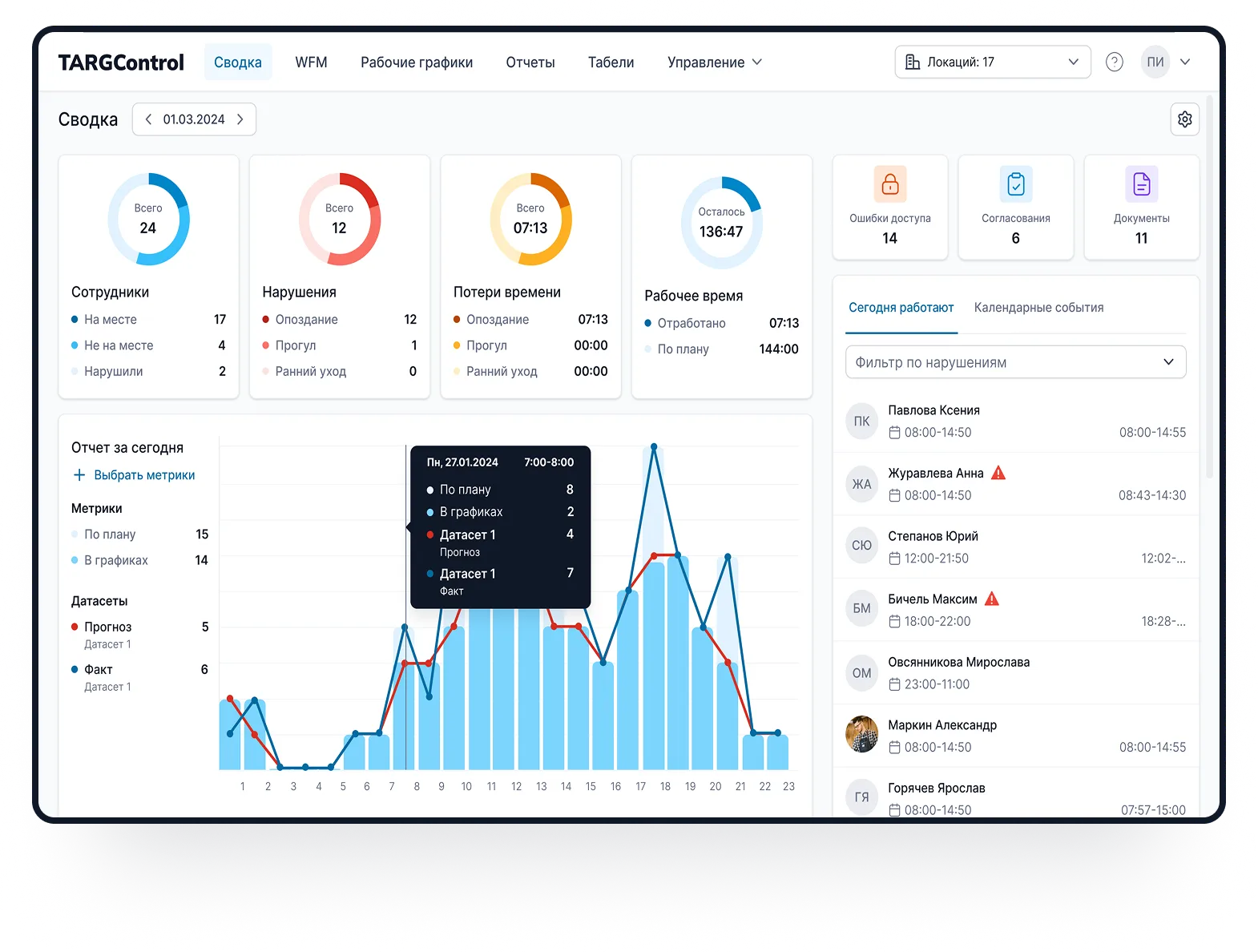Click calendar icon in Маркин Александр row
Image resolution: width=1258 pixels, height=952 pixels.
(x=894, y=748)
